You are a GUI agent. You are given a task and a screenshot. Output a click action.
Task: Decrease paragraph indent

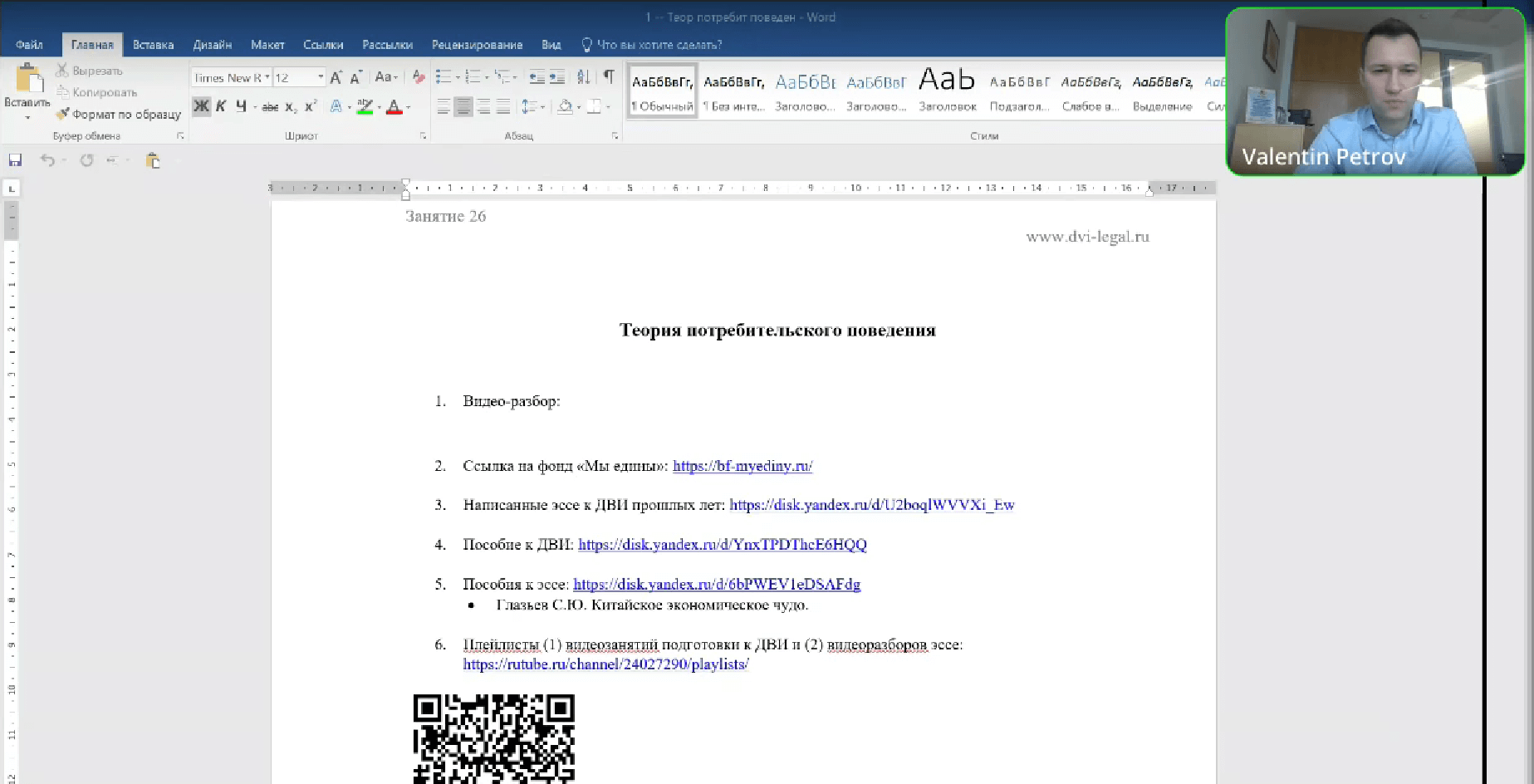click(x=537, y=77)
